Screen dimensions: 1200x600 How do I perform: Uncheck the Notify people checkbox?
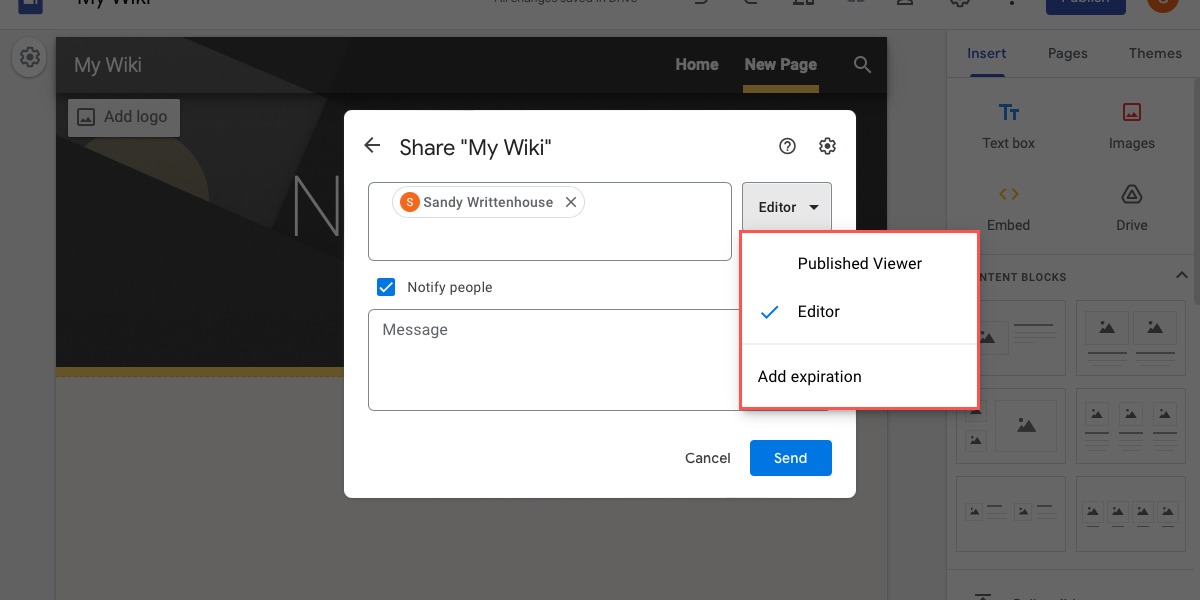[x=386, y=287]
